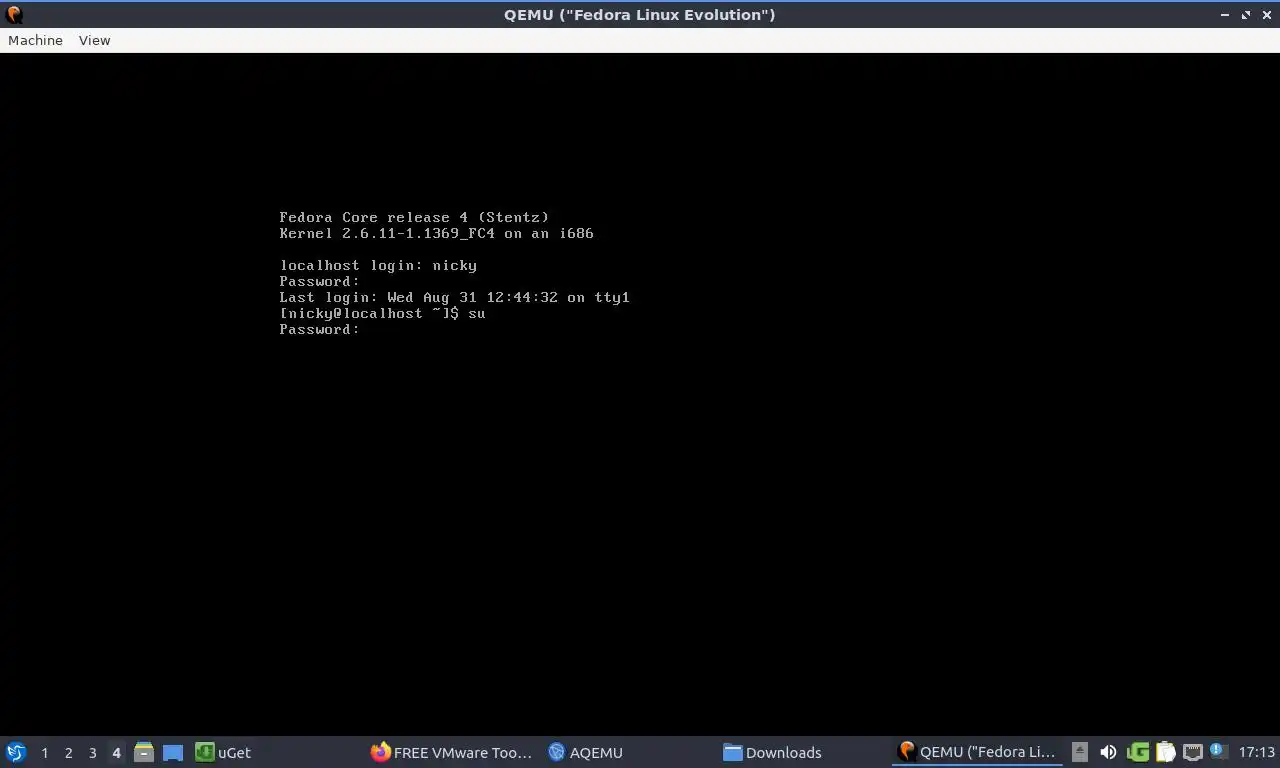Click the 'localhost login: nicky' line
1280x768 pixels.
coord(378,265)
